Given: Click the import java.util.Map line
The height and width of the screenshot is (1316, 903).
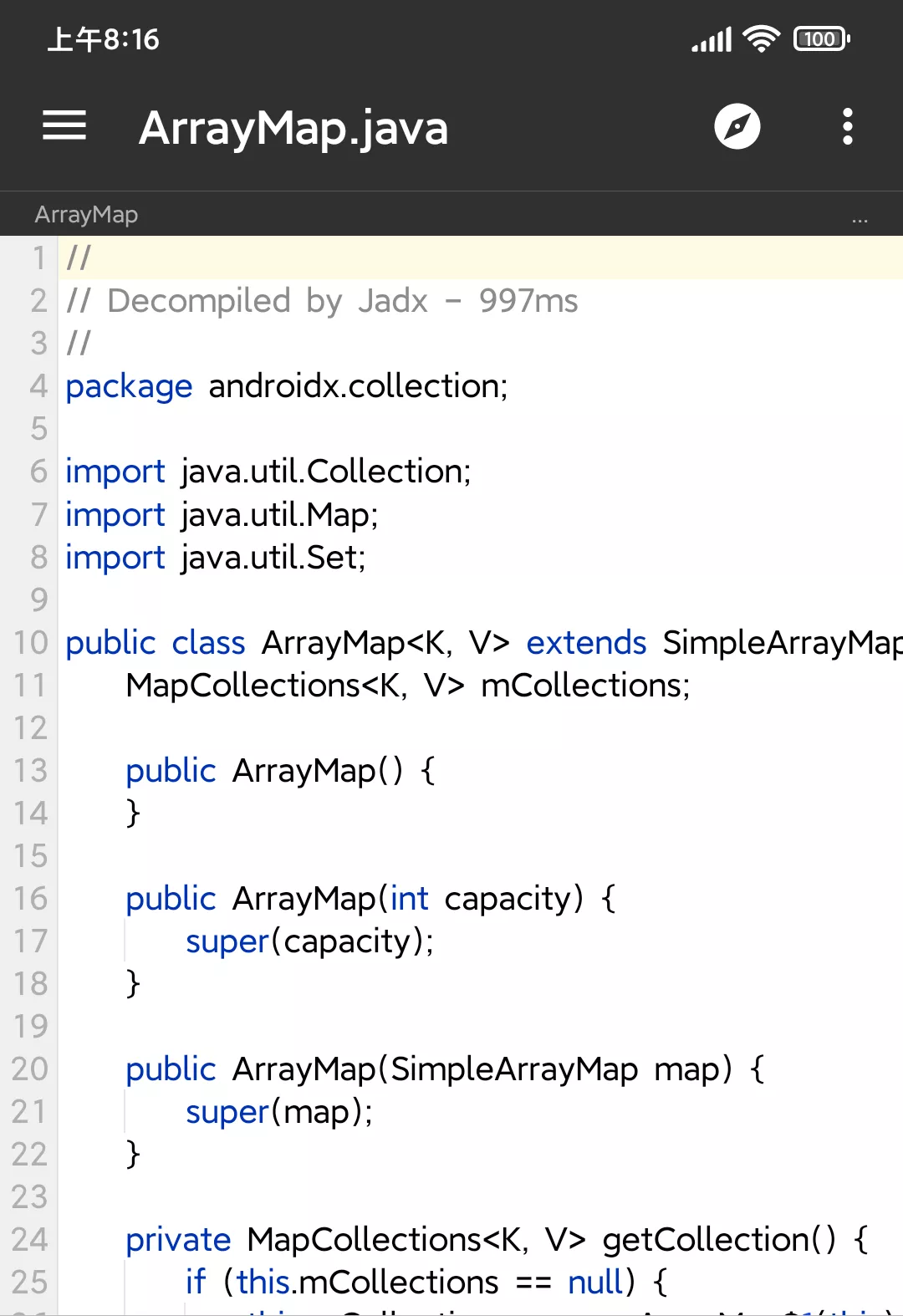Looking at the screenshot, I should pyautogui.click(x=222, y=515).
